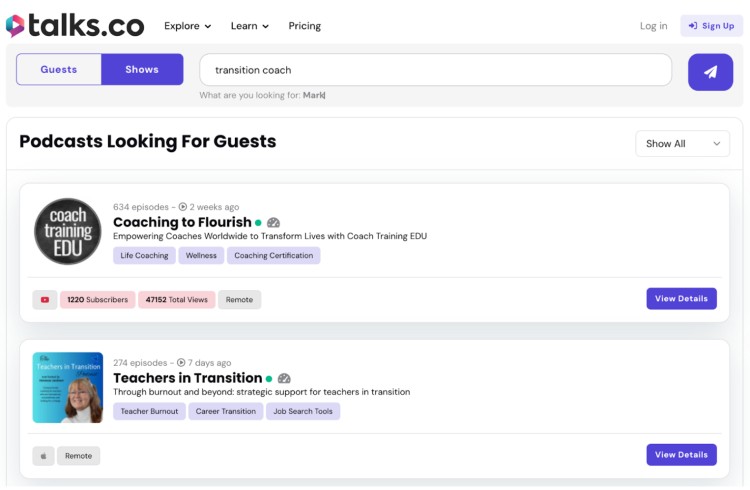750x490 pixels.
Task: Click the green status dot next to Teachers in Transition
Action: (x=269, y=379)
